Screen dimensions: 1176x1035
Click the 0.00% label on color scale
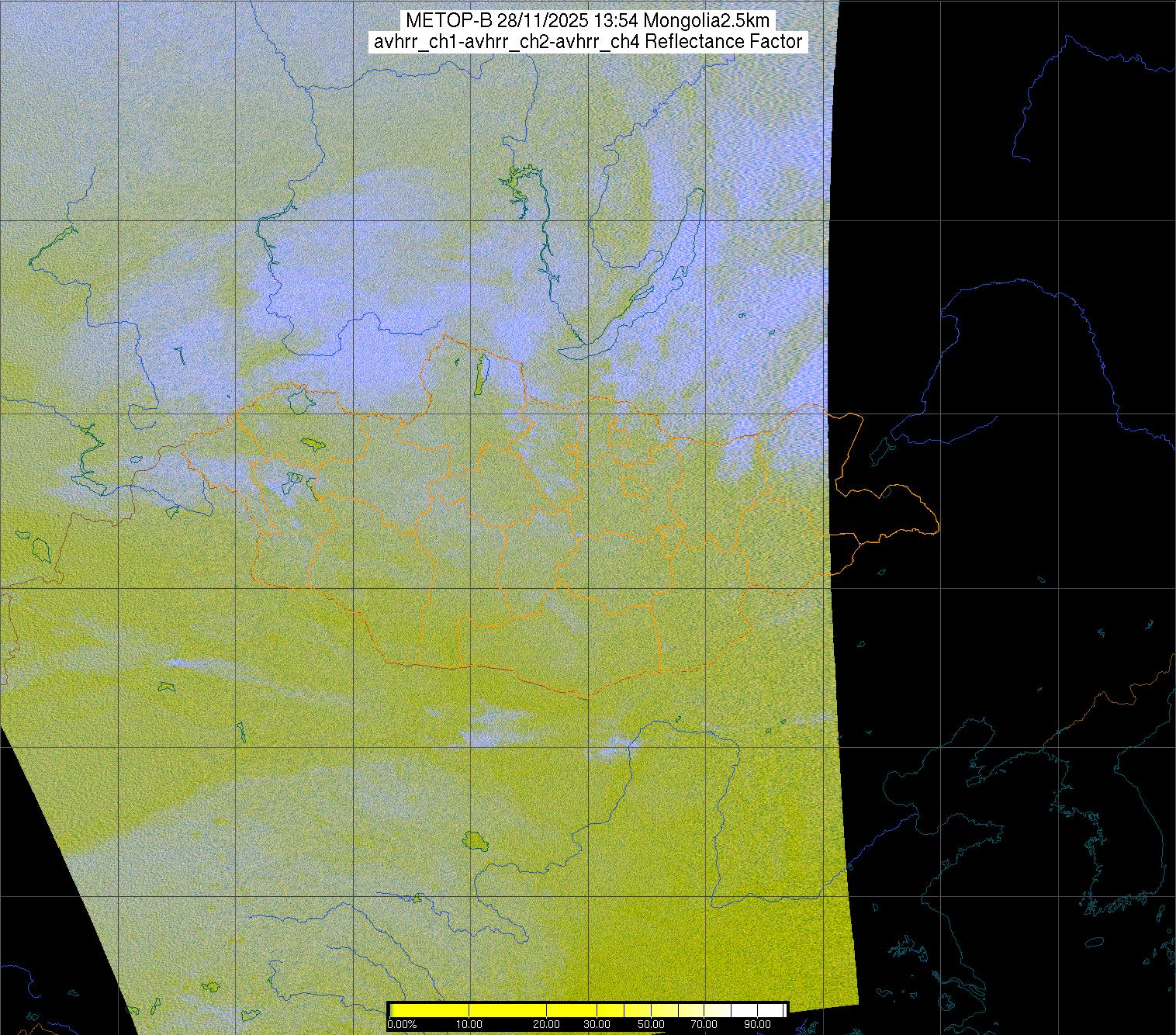(x=402, y=1025)
